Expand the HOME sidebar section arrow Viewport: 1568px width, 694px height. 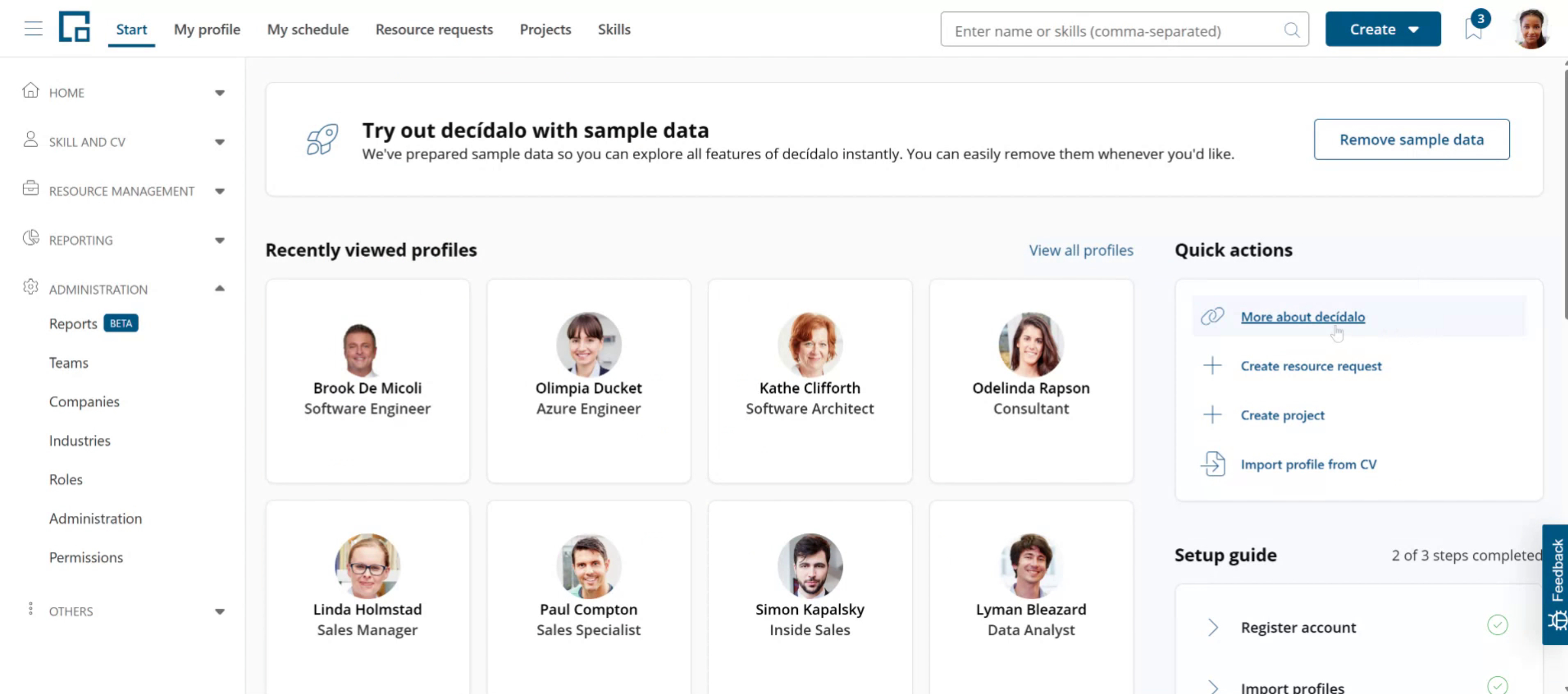pyautogui.click(x=220, y=93)
